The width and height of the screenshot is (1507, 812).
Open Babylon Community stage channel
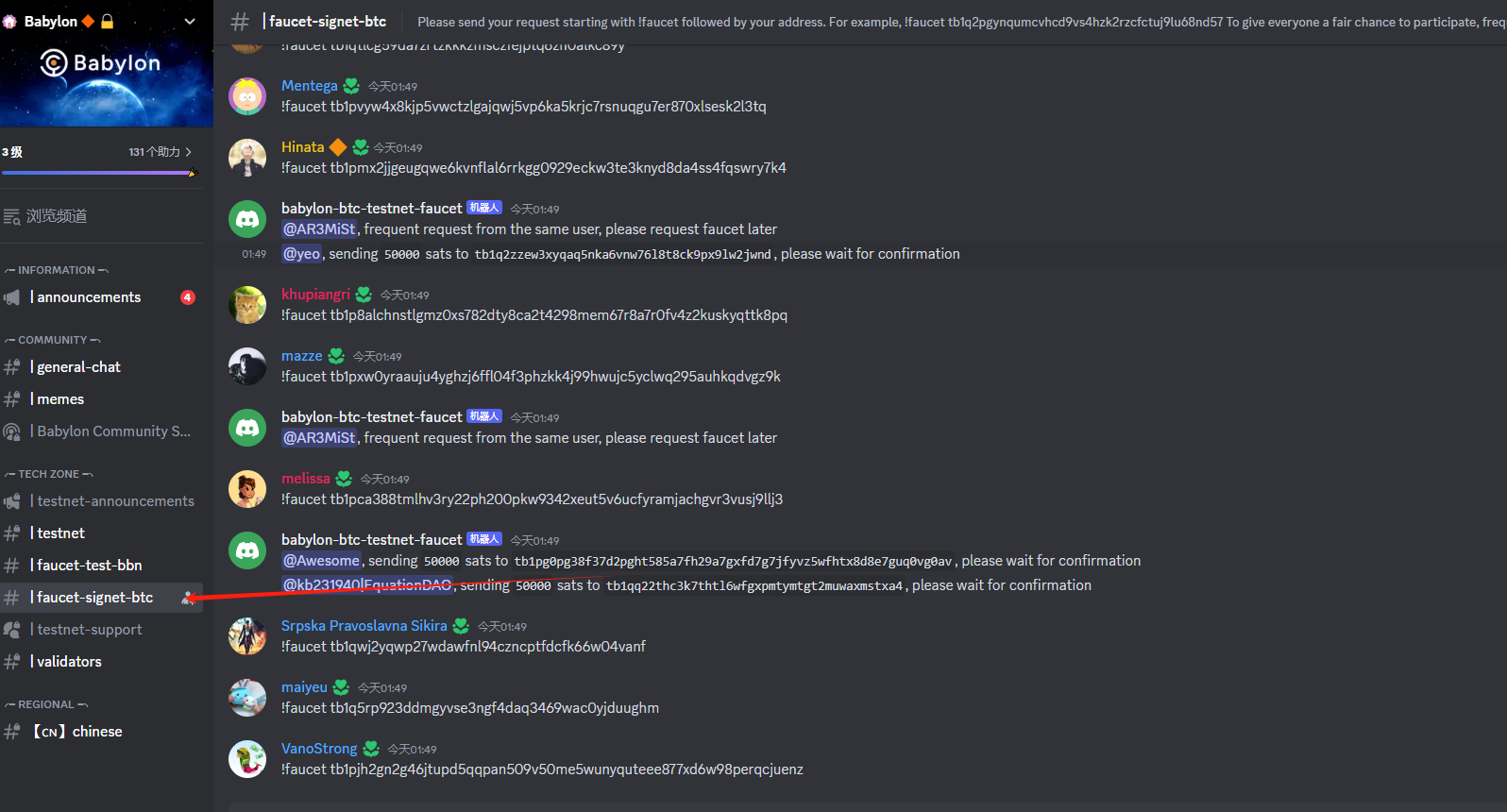(102, 431)
